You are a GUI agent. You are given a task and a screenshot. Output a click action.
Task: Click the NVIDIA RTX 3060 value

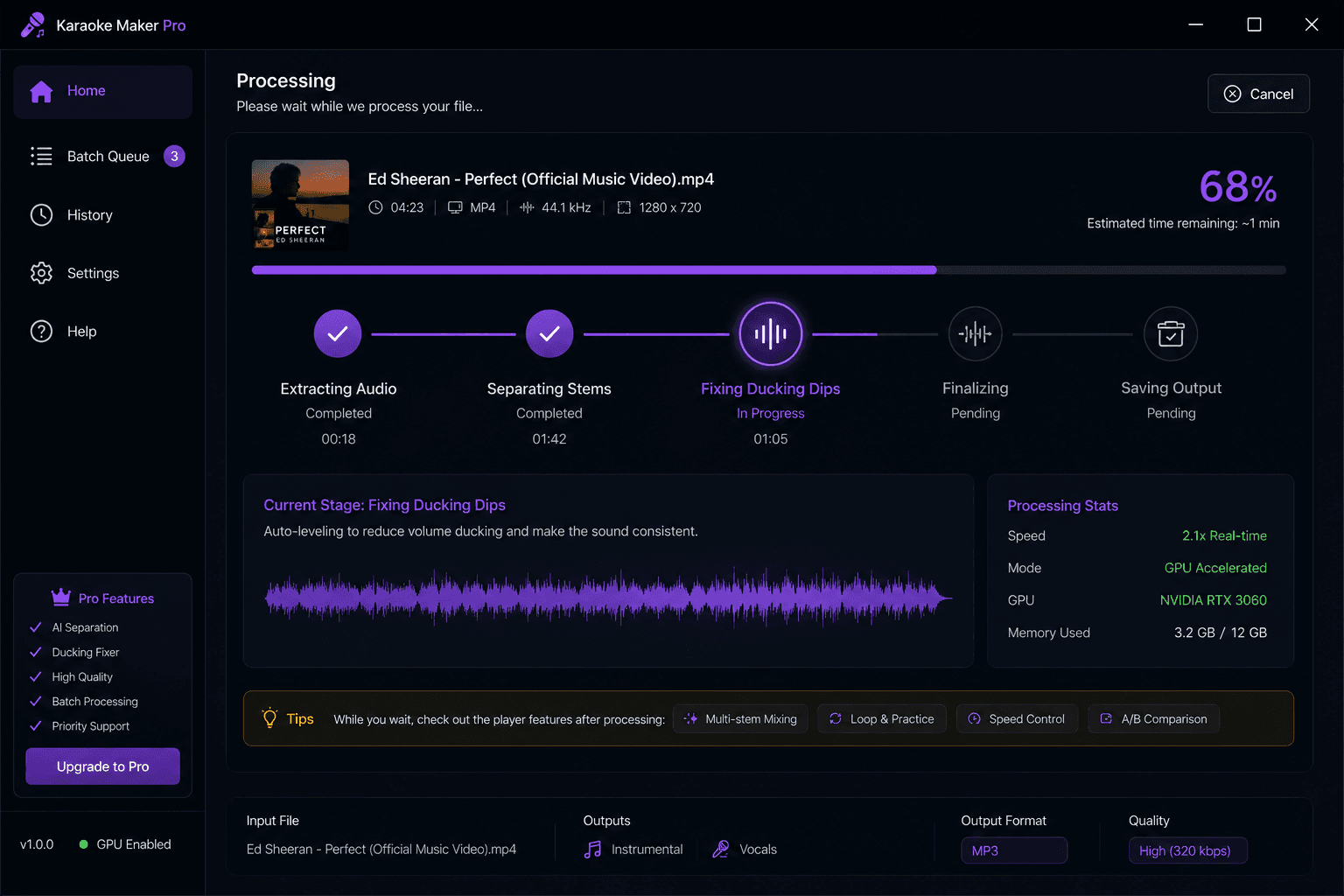pyautogui.click(x=1213, y=600)
